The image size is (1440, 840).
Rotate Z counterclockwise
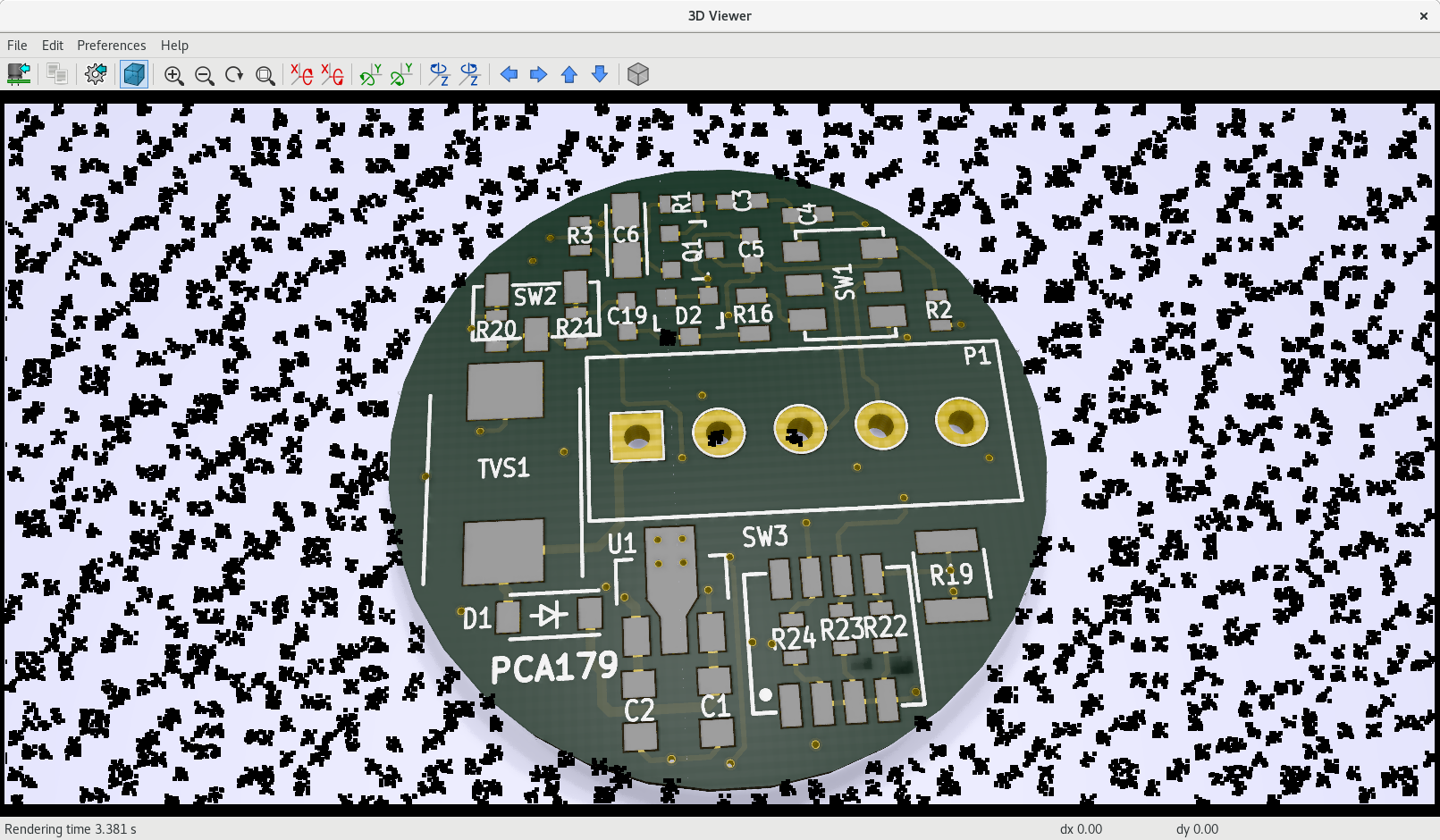[x=469, y=75]
